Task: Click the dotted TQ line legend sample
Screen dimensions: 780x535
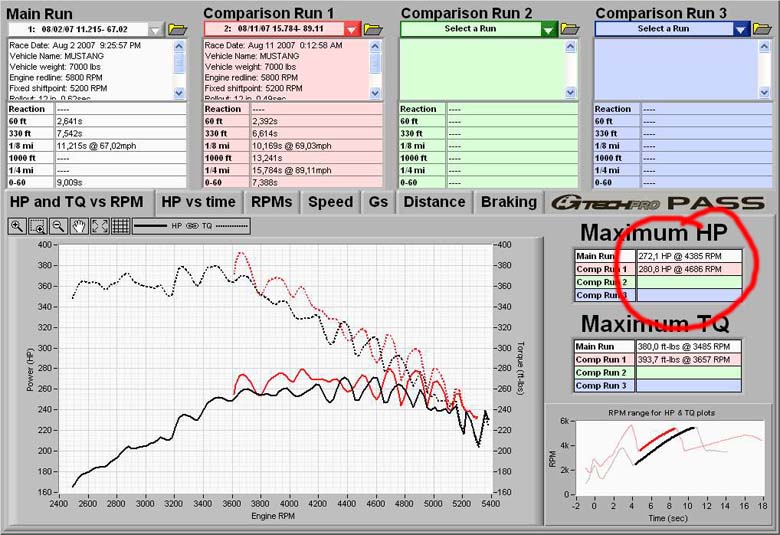Action: pos(232,226)
